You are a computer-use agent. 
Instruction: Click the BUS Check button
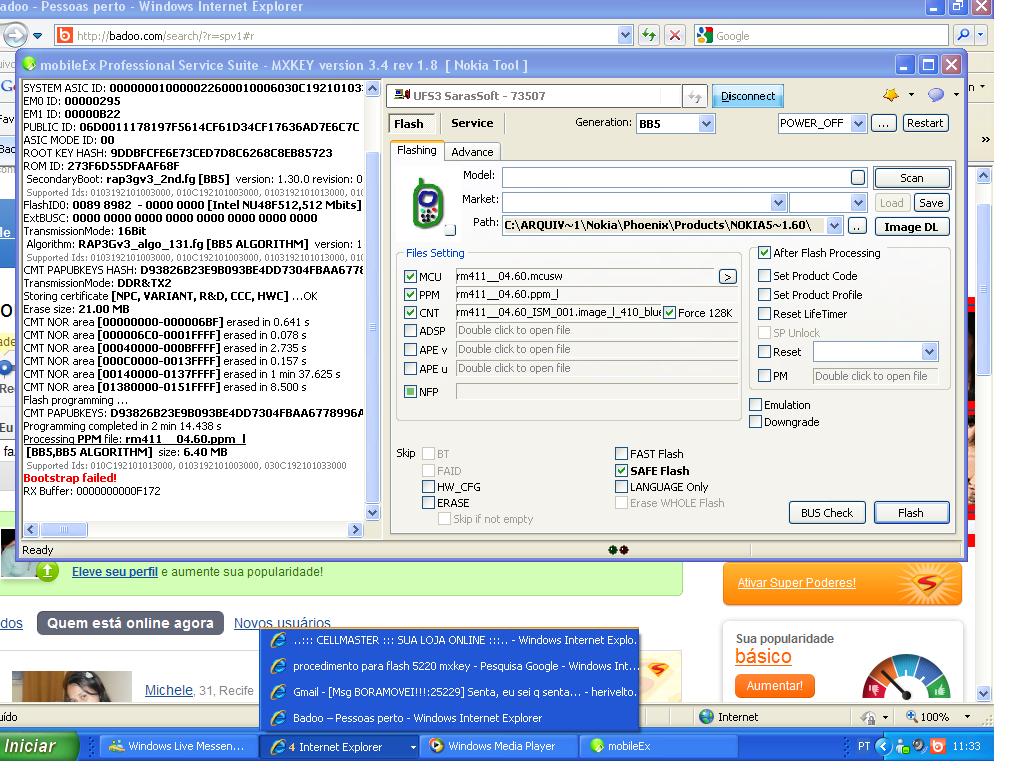tap(827, 513)
